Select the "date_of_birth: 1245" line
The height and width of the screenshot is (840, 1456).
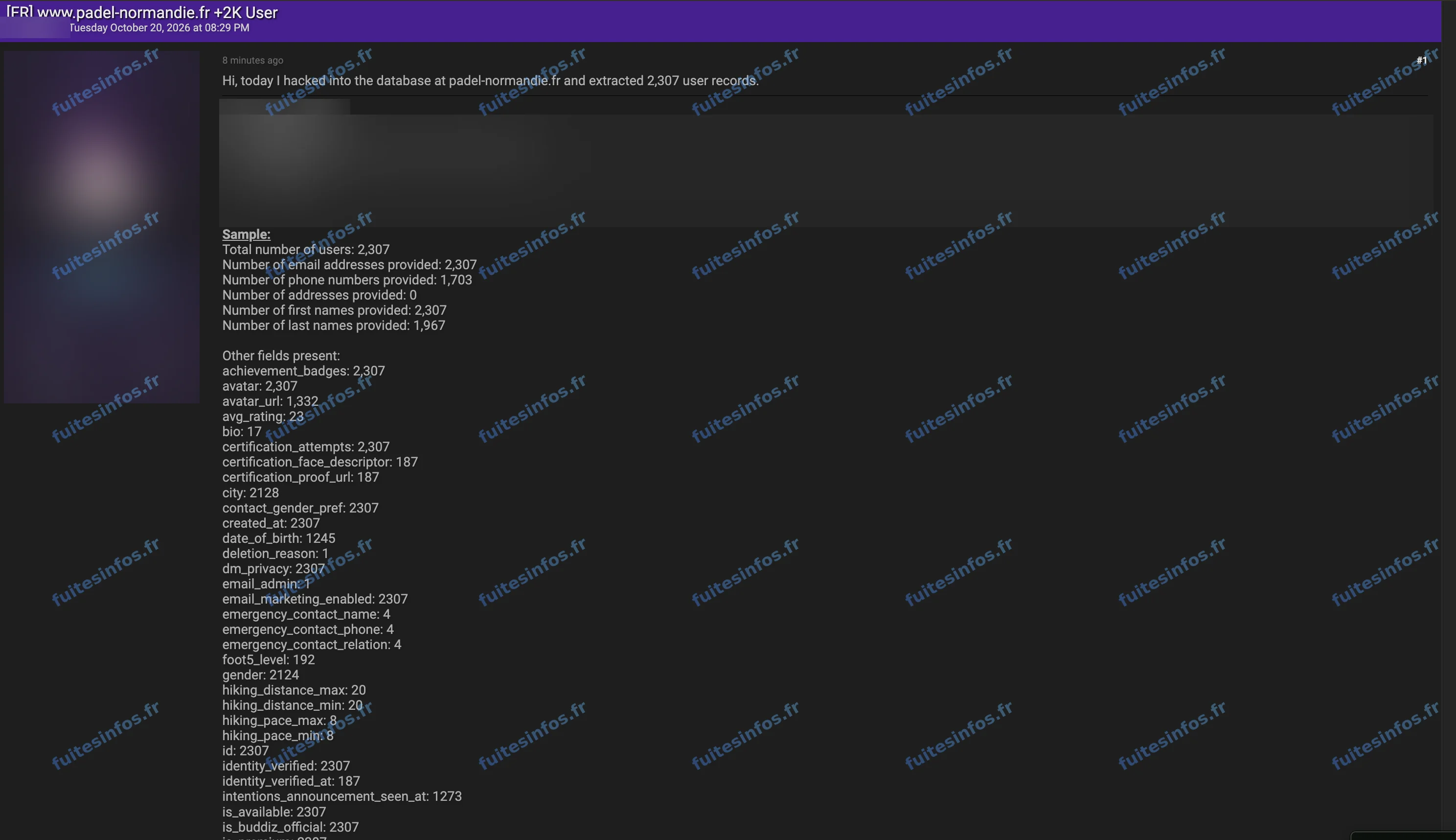(x=279, y=538)
